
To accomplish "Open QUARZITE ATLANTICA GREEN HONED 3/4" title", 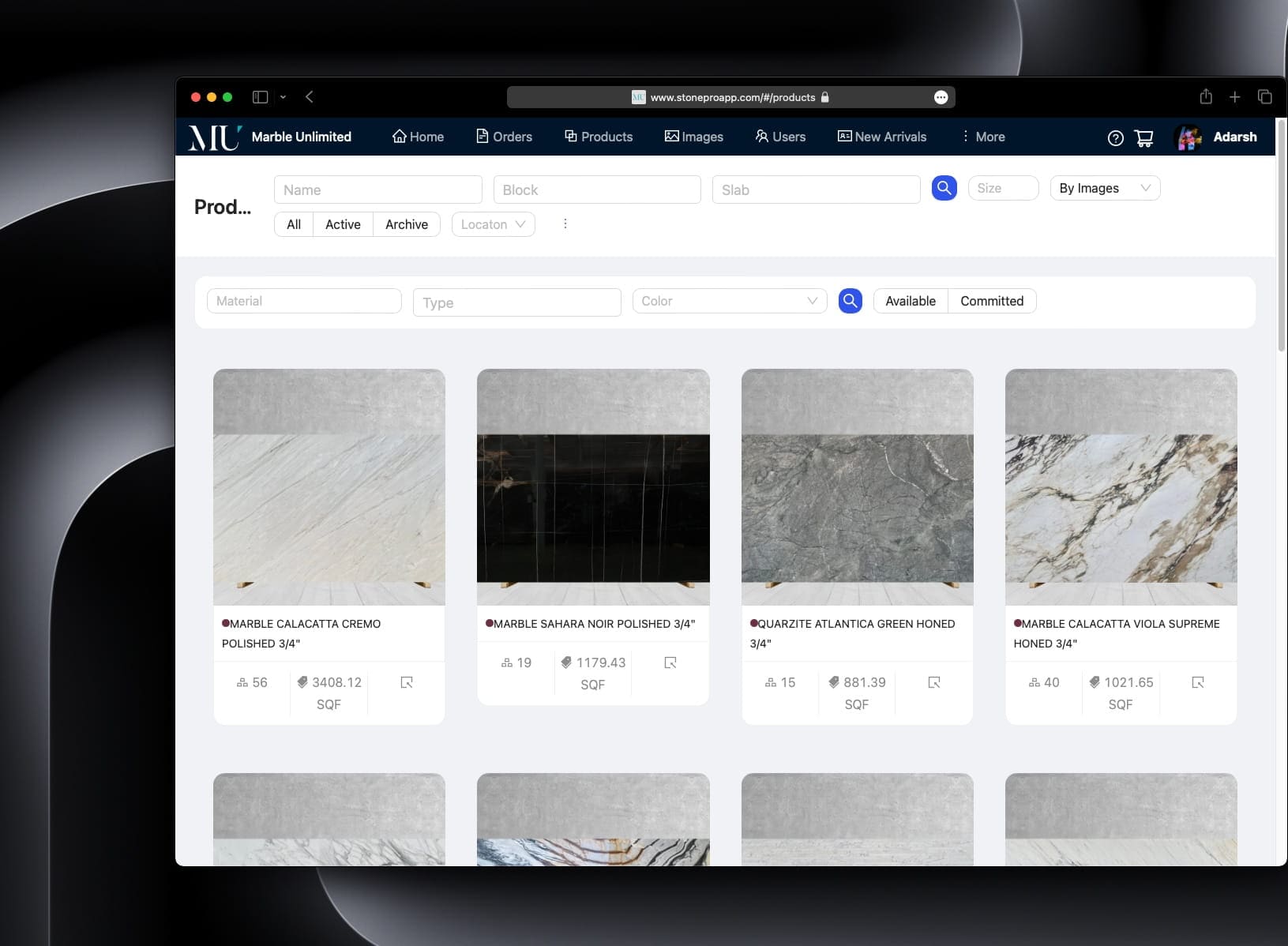I will click(852, 633).
